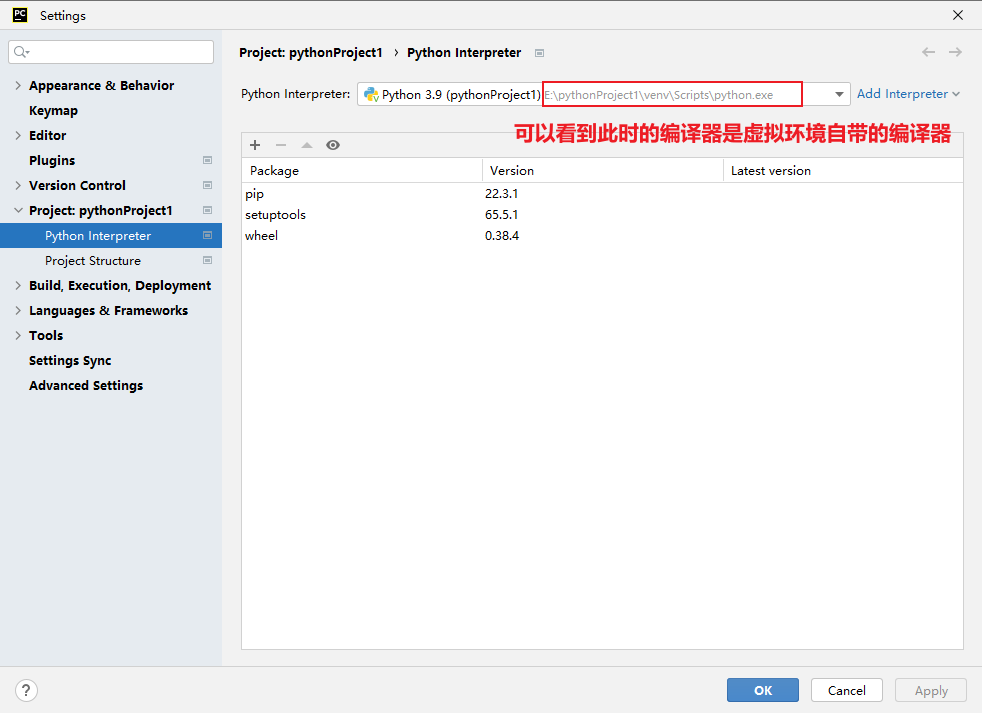Click the project-level icon beside Plugins
The width and height of the screenshot is (982, 713).
point(207,160)
